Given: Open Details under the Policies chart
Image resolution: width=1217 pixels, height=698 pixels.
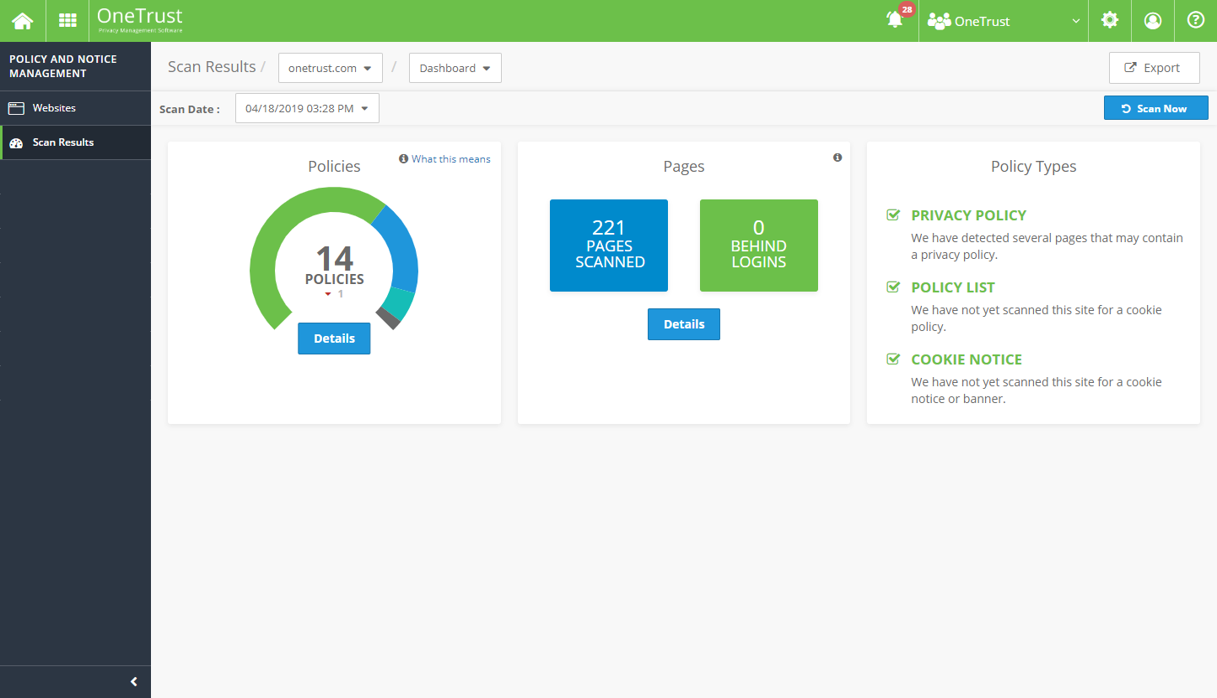Looking at the screenshot, I should (x=334, y=338).
